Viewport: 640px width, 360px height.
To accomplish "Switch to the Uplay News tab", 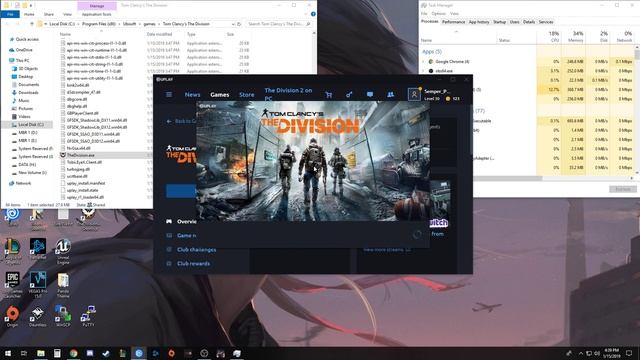I will click(192, 95).
